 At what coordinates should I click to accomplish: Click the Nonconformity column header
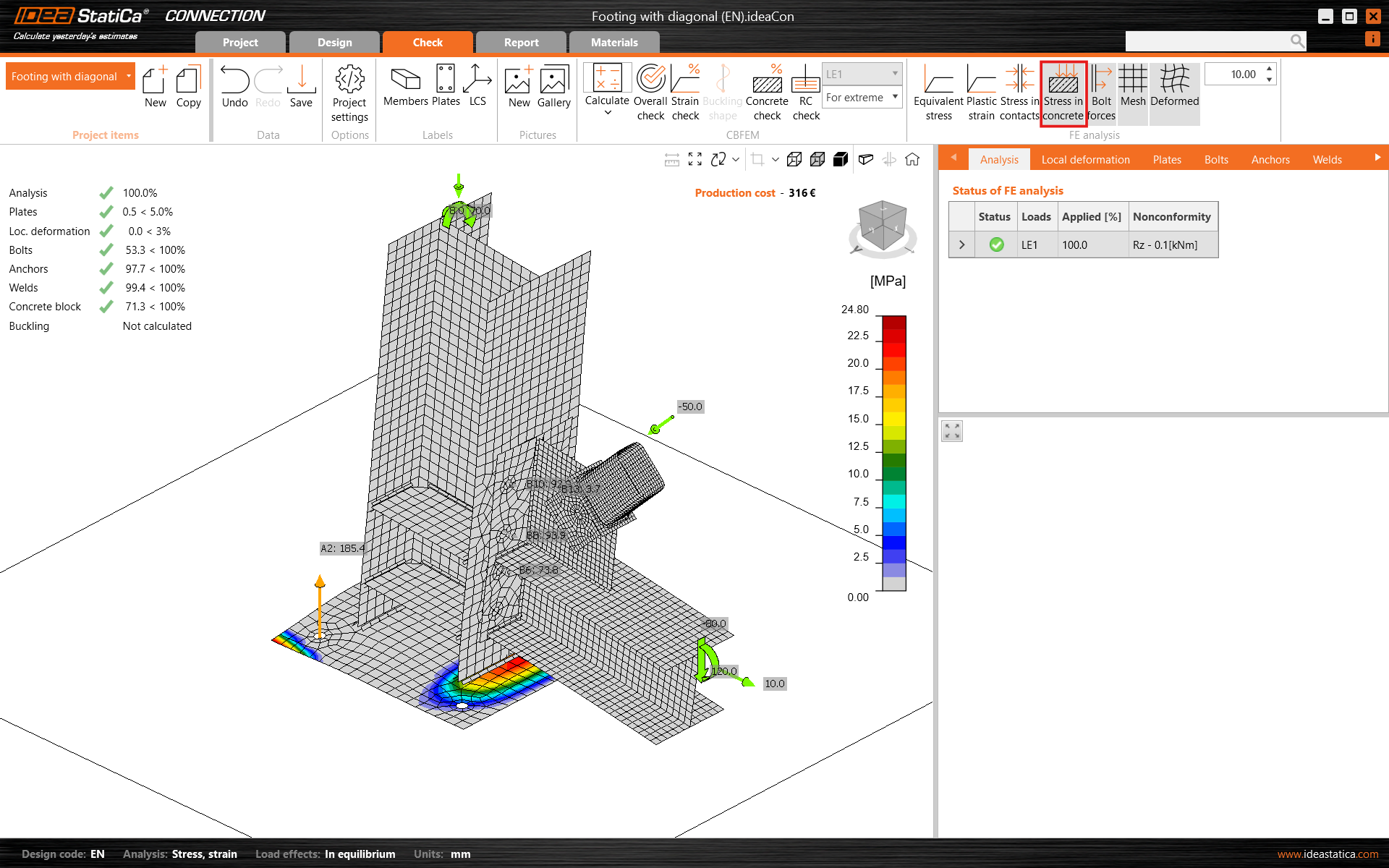coord(1172,216)
